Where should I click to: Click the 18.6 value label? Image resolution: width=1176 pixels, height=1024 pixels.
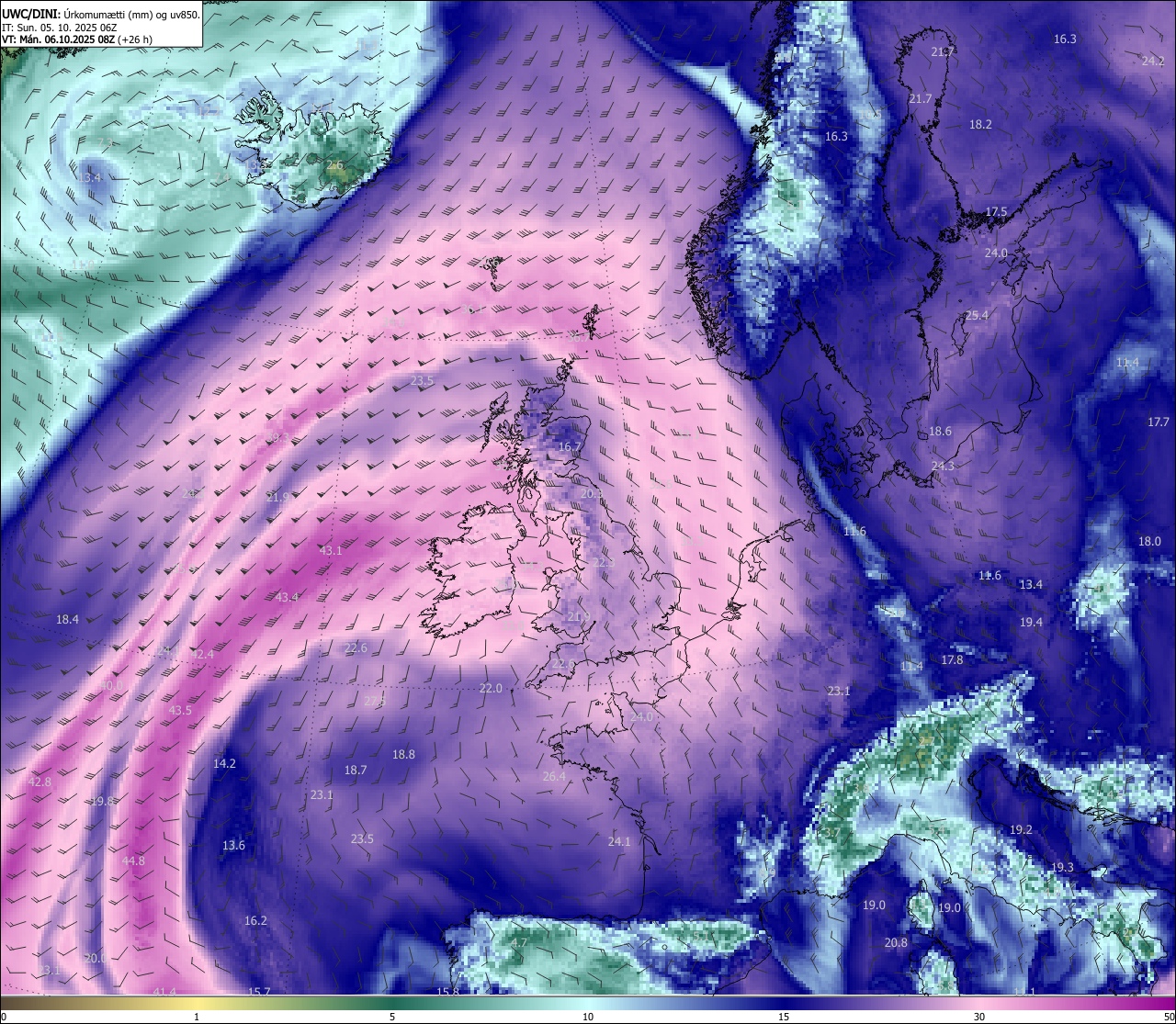click(x=940, y=432)
